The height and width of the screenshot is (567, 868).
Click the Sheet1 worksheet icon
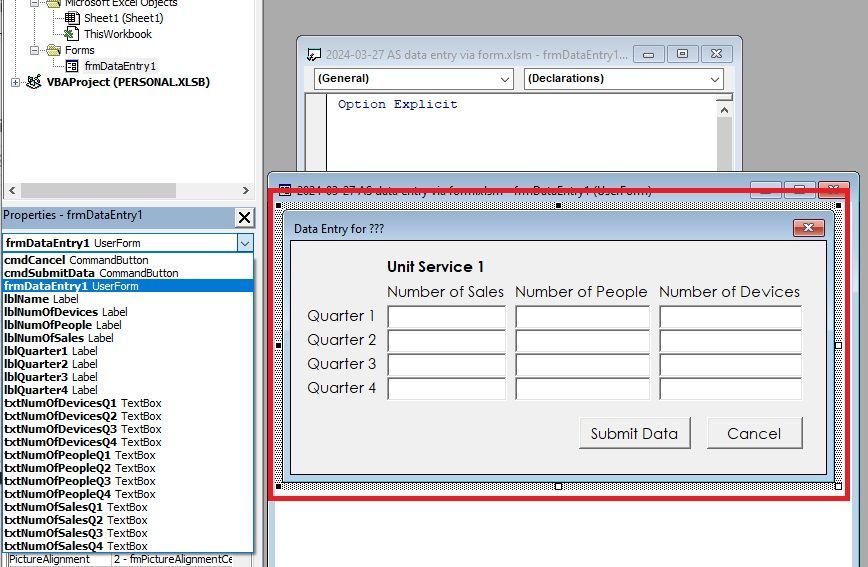(x=72, y=18)
